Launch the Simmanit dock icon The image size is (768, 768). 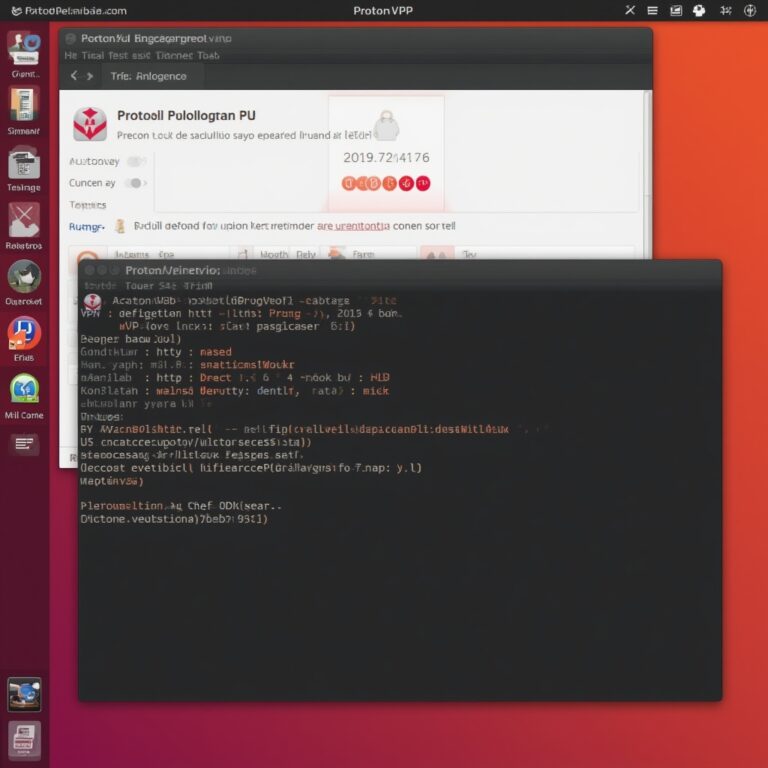[24, 104]
